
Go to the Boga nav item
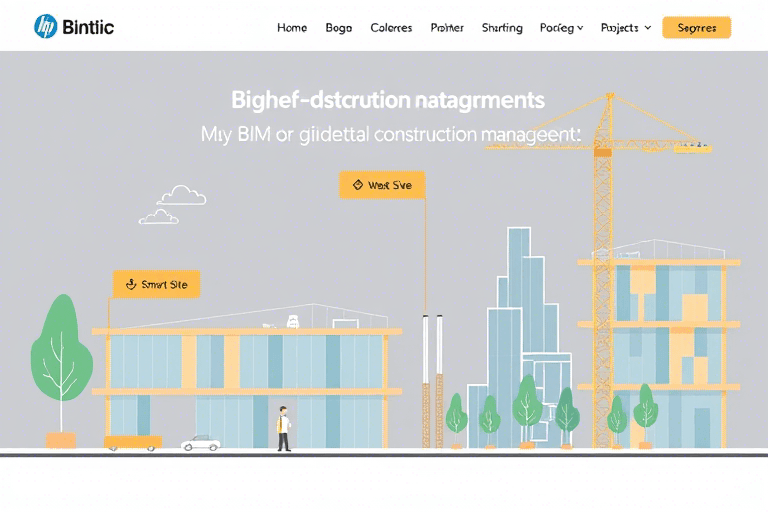[x=339, y=28]
